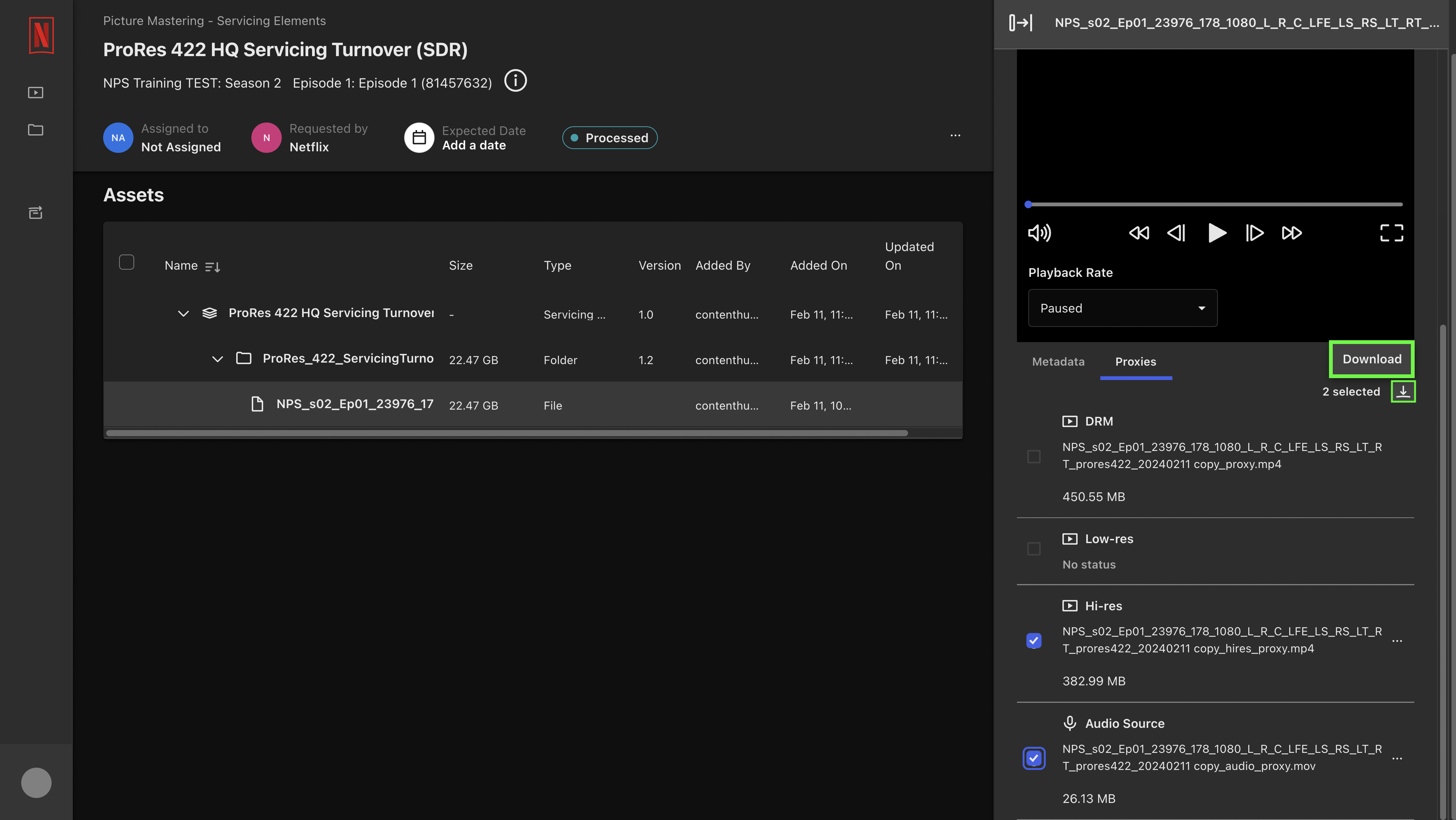Image resolution: width=1456 pixels, height=820 pixels.
Task: Collapse the ProRes_422_ServicingTurno folder
Action: coord(217,359)
